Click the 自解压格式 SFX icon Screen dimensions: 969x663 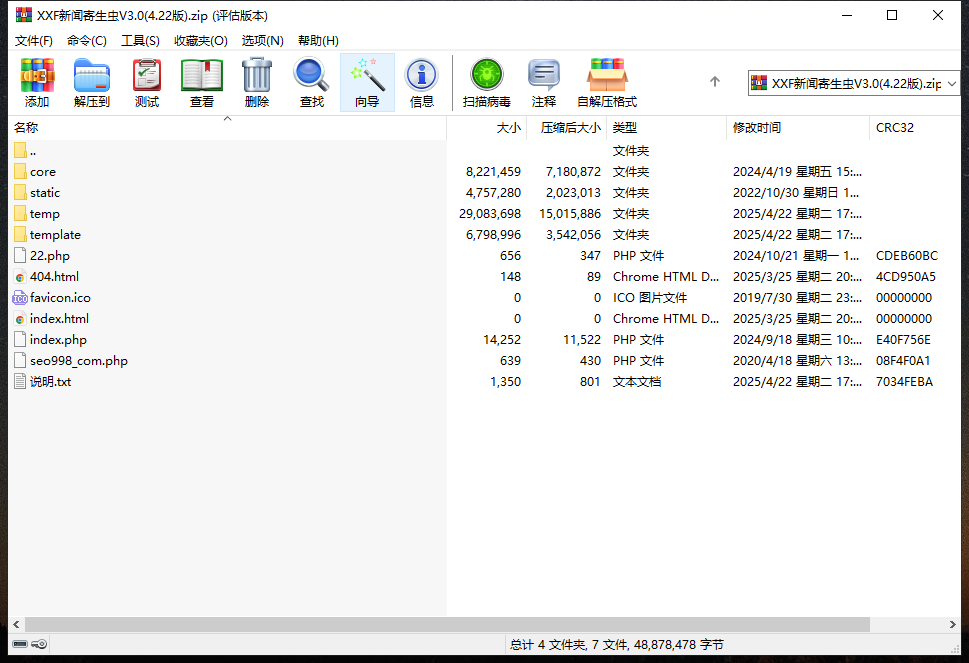607,82
